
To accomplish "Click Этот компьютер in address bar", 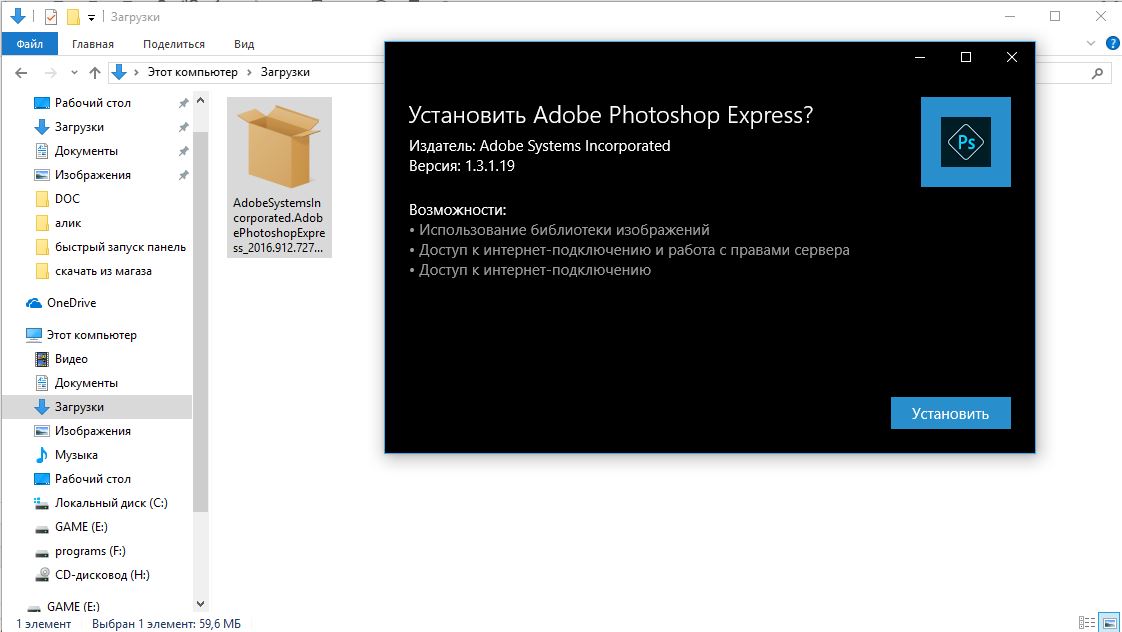I will (192, 72).
